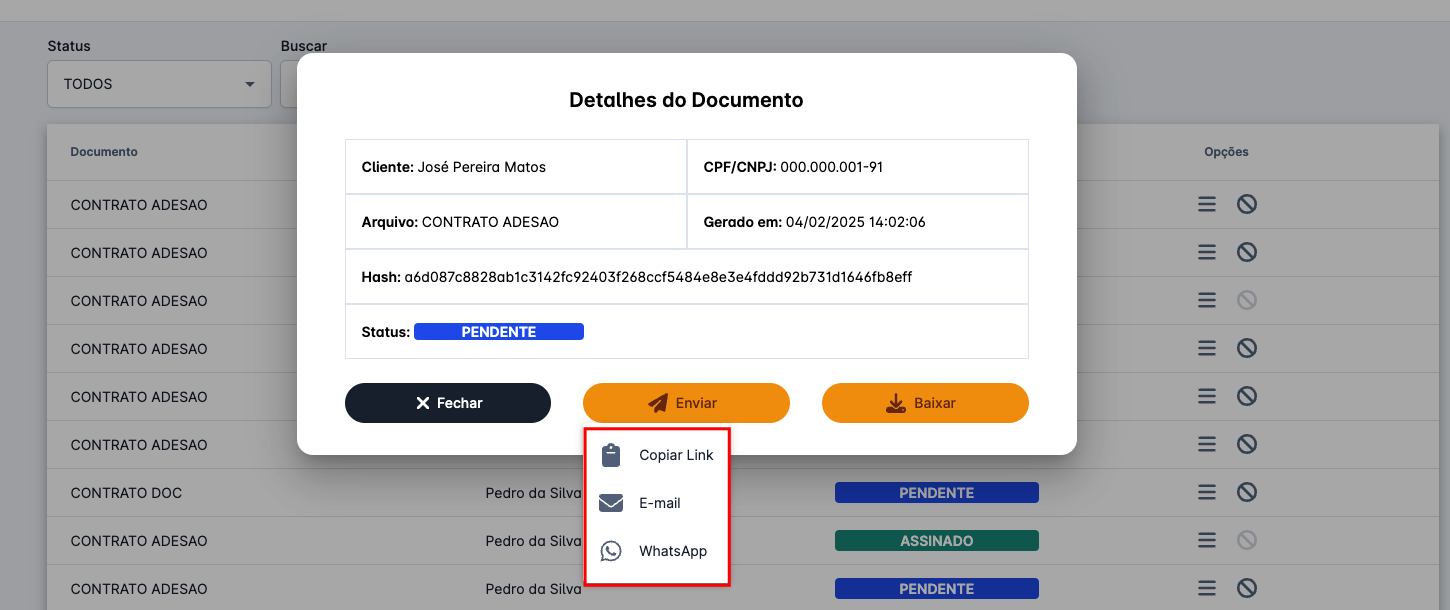Click the WhatsApp logo icon in the send menu
Viewport: 1450px width, 610px height.
pyautogui.click(x=611, y=551)
